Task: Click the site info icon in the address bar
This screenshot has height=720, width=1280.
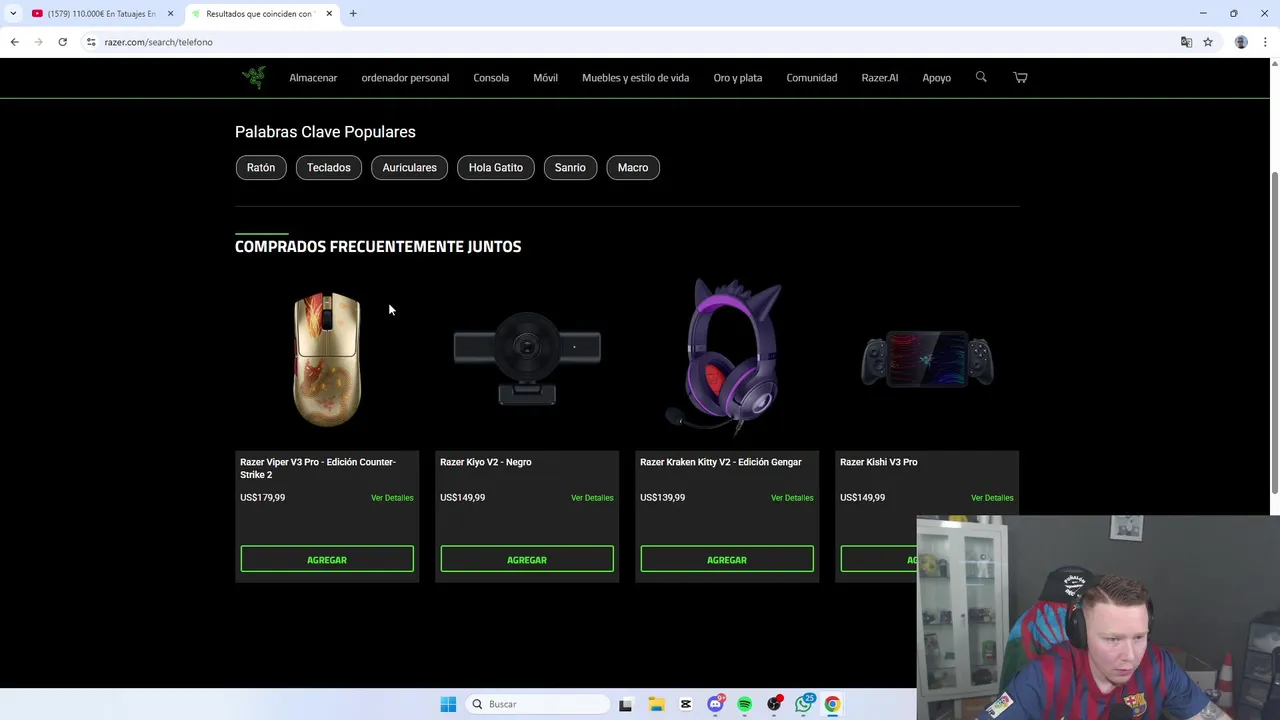Action: tap(90, 42)
